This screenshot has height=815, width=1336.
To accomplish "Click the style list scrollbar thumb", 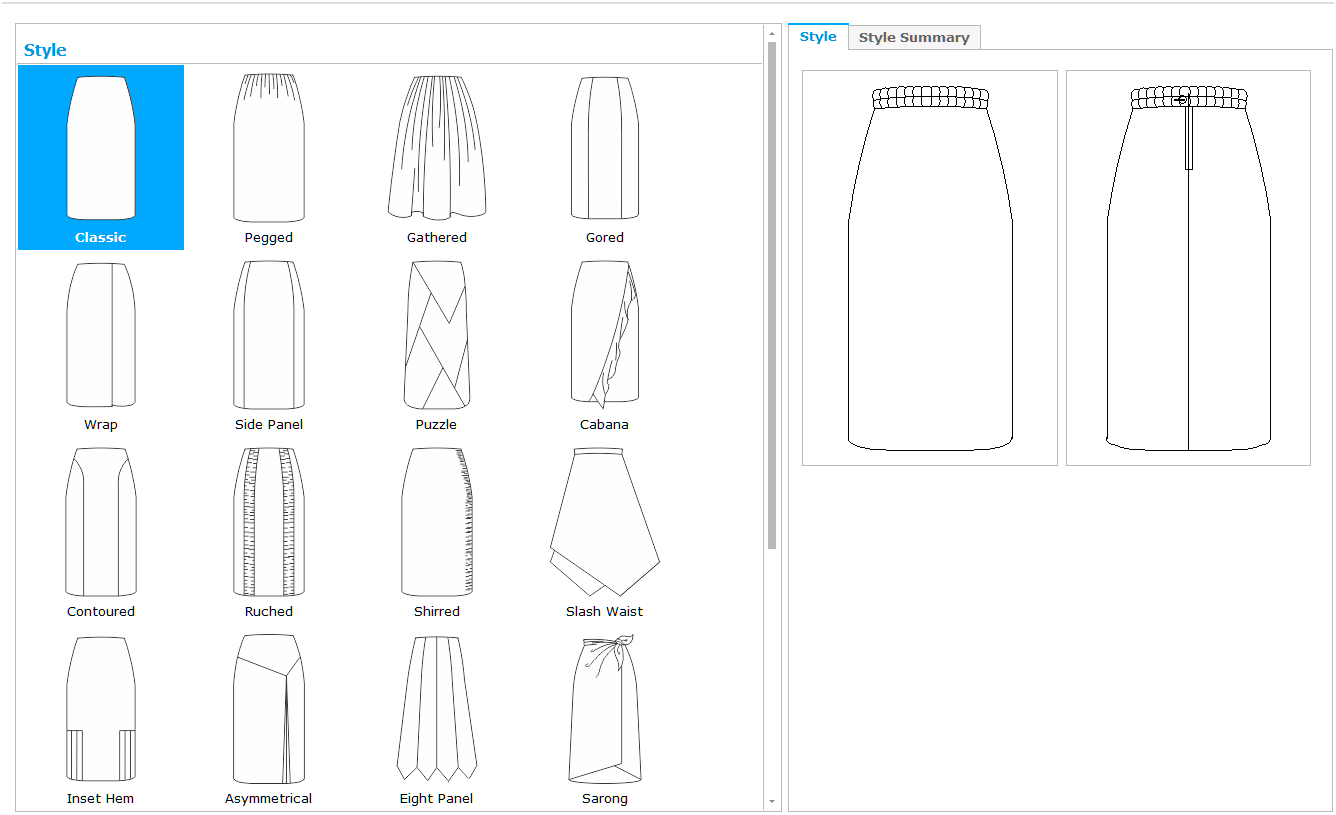I will pyautogui.click(x=772, y=295).
